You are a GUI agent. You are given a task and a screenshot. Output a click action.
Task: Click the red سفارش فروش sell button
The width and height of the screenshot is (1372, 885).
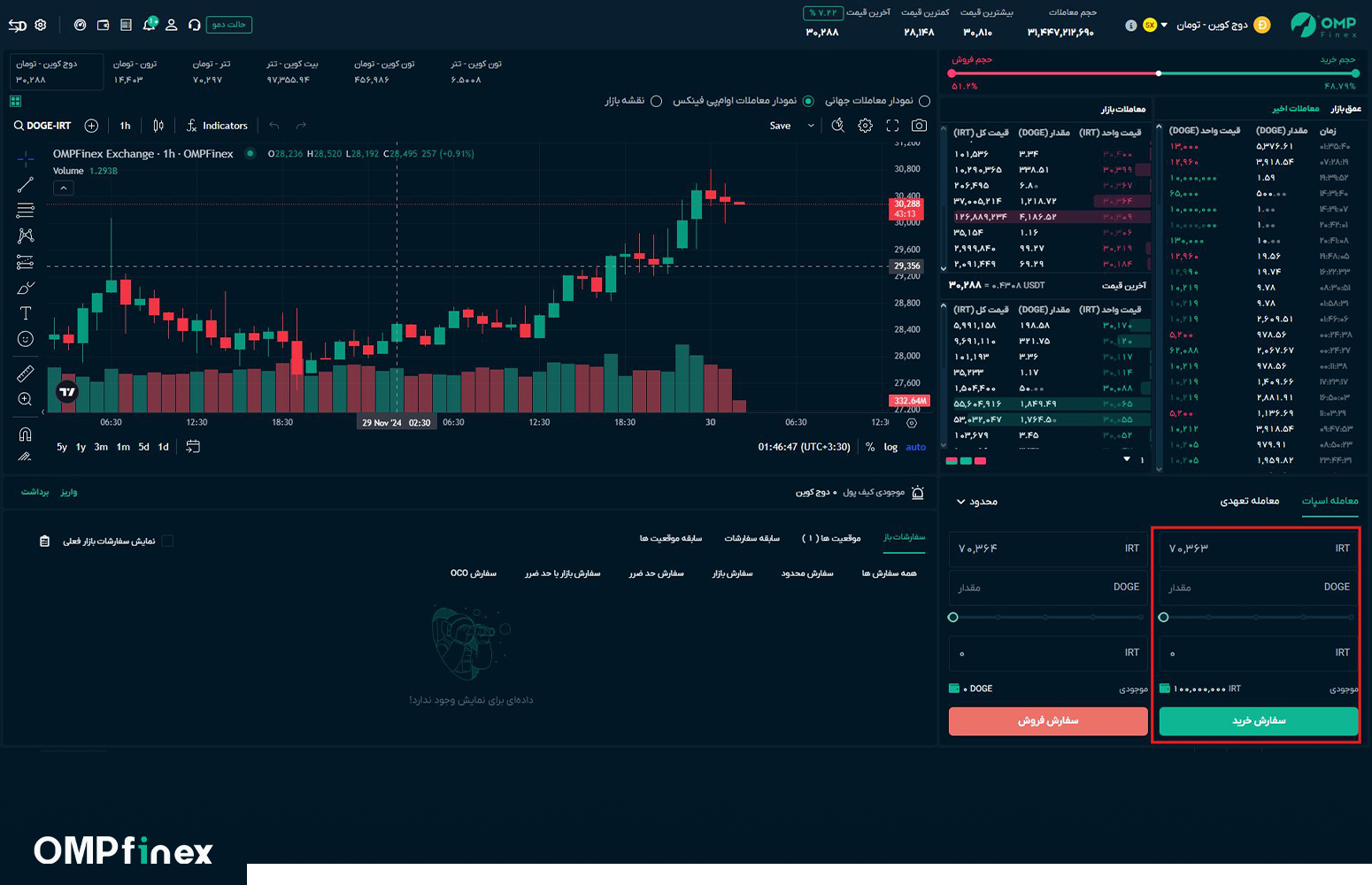coord(1048,721)
